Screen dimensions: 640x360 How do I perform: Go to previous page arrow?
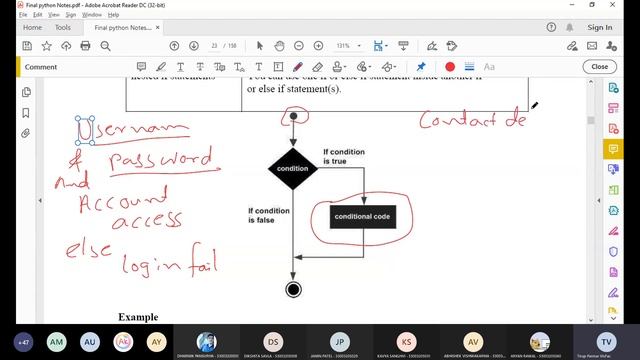174,46
